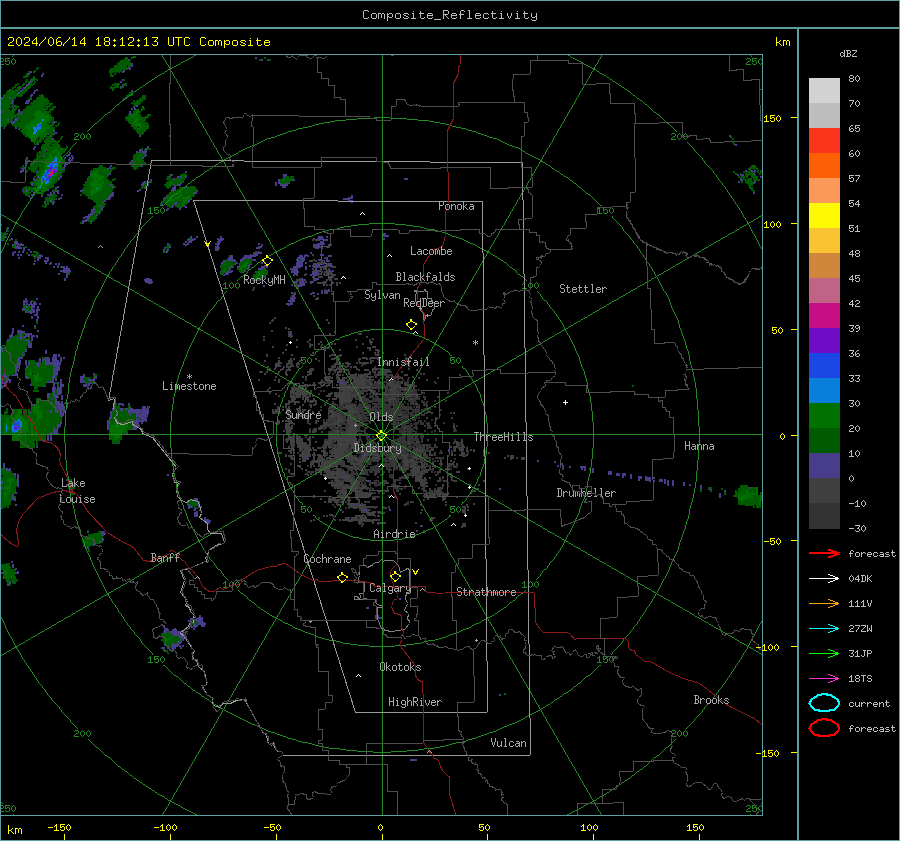Image resolution: width=900 pixels, height=841 pixels.
Task: Click the radar-center diamond above Didsbury
Action: tap(381, 436)
